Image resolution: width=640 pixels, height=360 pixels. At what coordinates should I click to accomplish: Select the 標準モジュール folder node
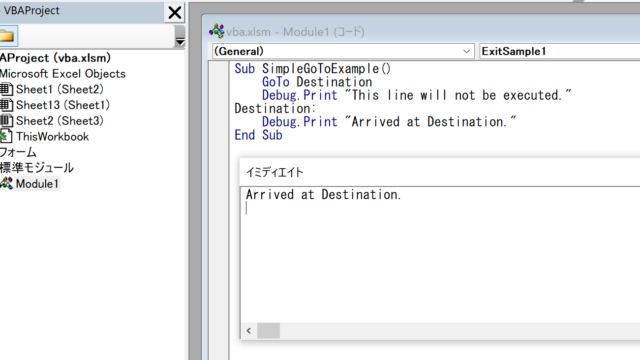click(37, 168)
